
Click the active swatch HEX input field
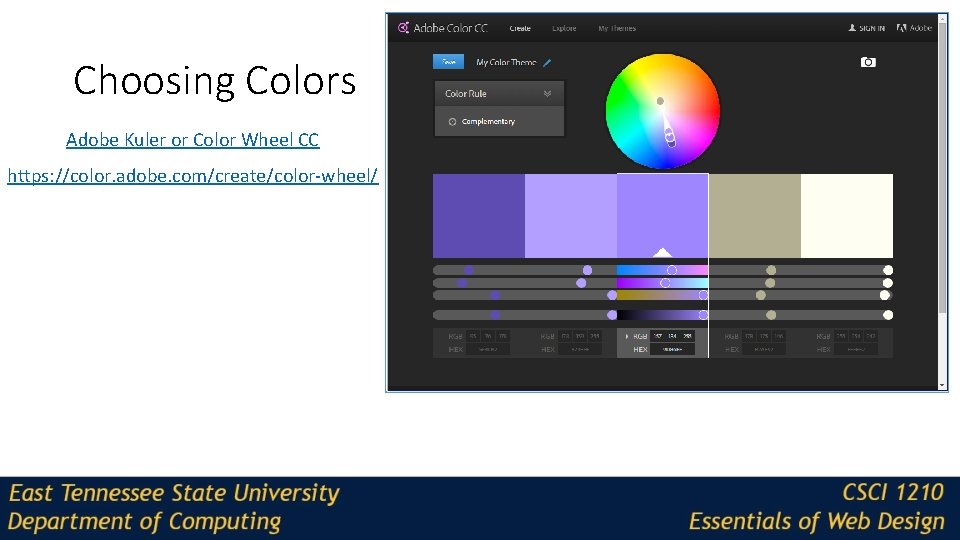pyautogui.click(x=672, y=350)
